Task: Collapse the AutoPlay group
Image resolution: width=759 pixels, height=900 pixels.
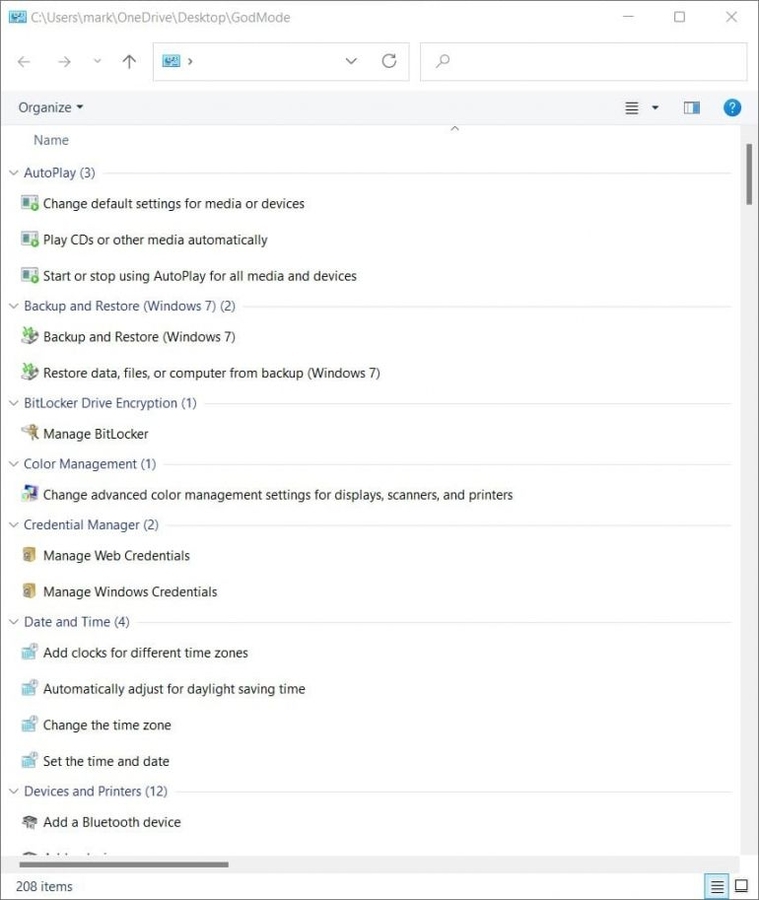Action: (14, 173)
